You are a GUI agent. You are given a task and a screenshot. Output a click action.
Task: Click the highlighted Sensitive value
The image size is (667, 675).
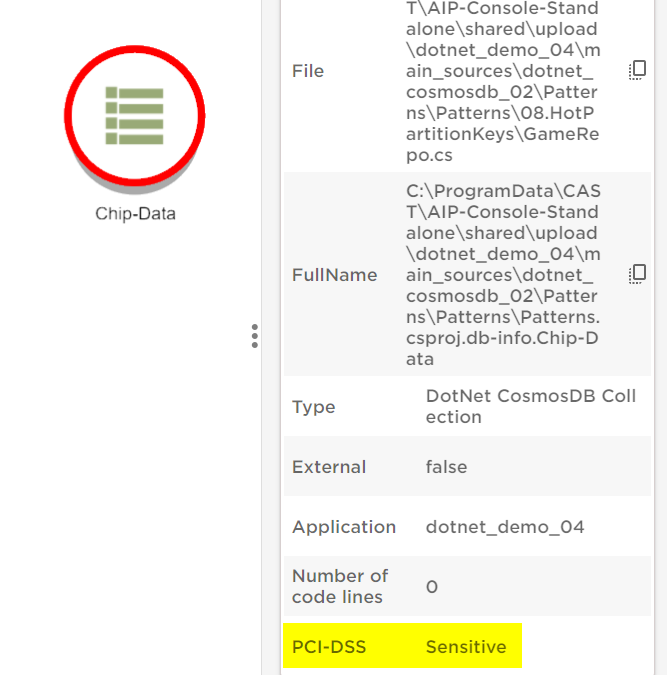[x=466, y=647]
